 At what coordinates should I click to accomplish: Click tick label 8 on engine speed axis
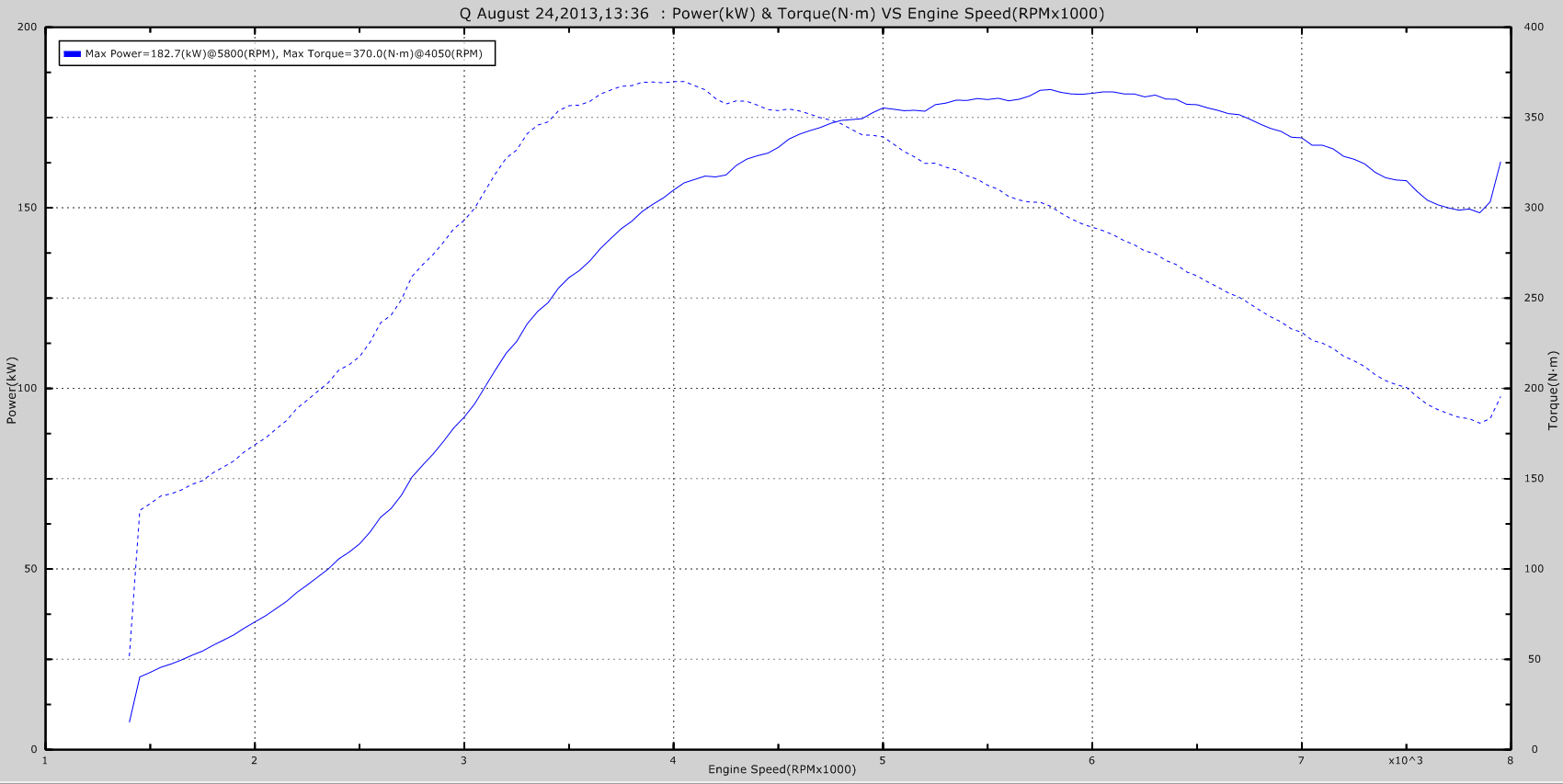pos(1510,760)
